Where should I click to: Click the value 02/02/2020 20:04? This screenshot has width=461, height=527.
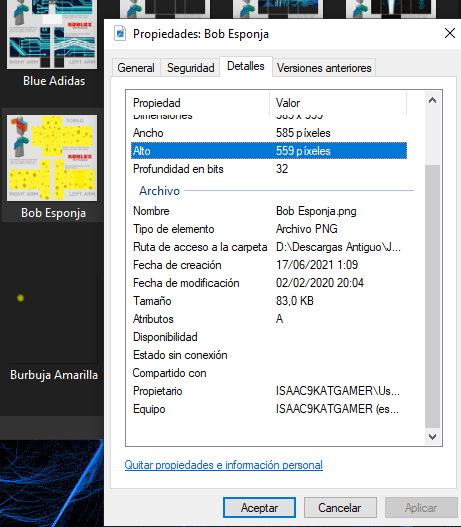click(320, 283)
